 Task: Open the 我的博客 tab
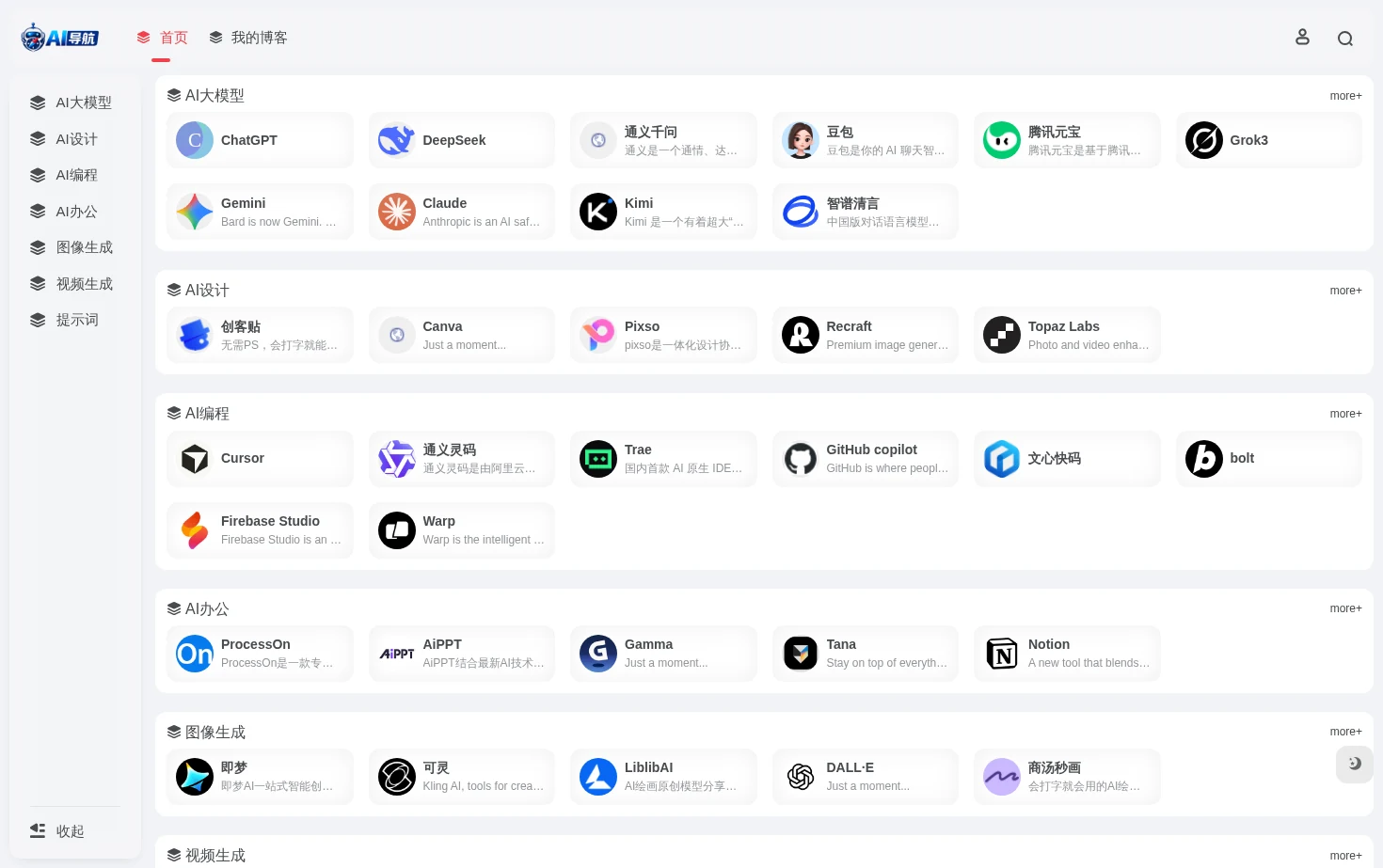pyautogui.click(x=248, y=38)
